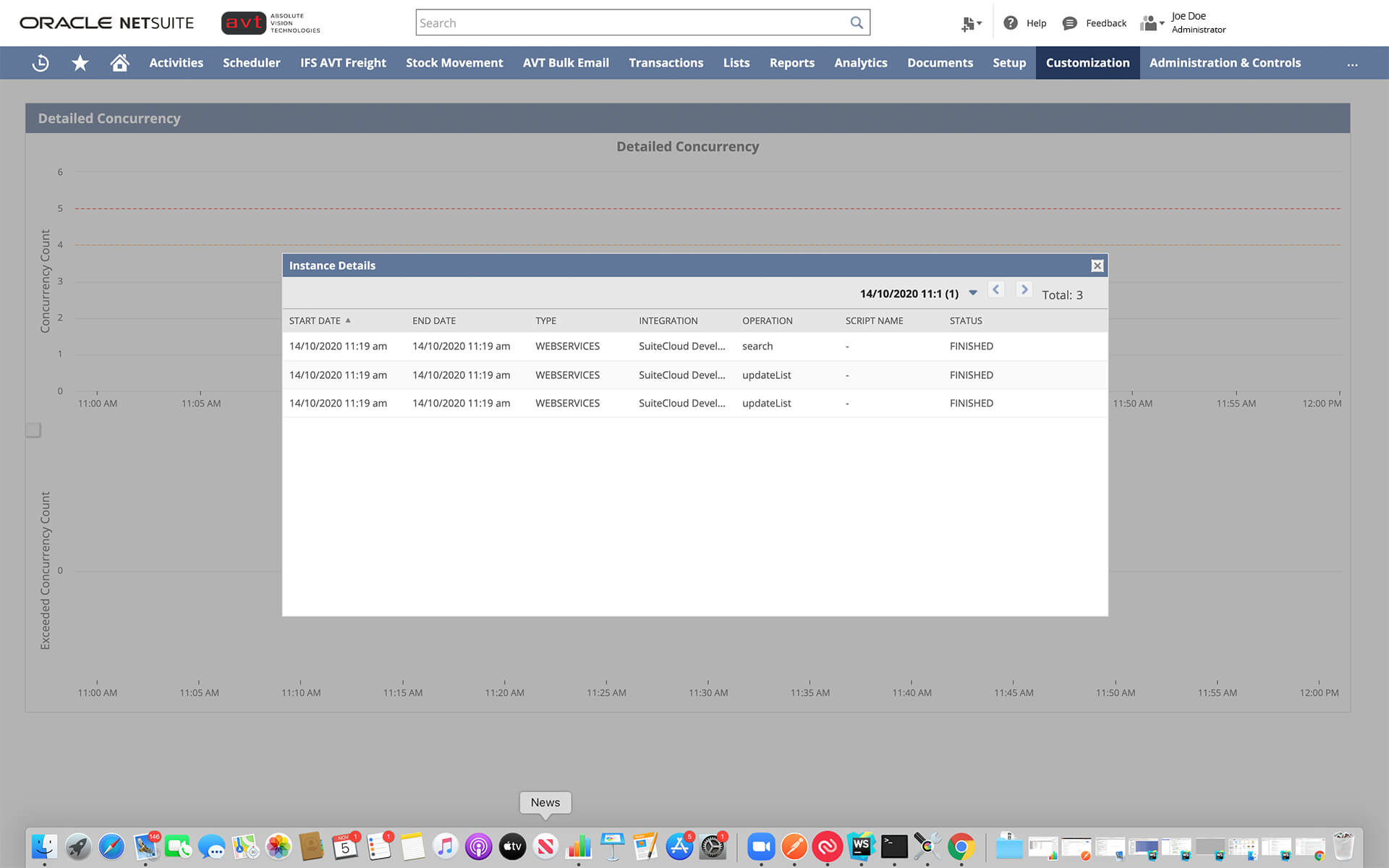Open the Help question mark icon
Screen dimensions: 1389x868
coord(1011,23)
